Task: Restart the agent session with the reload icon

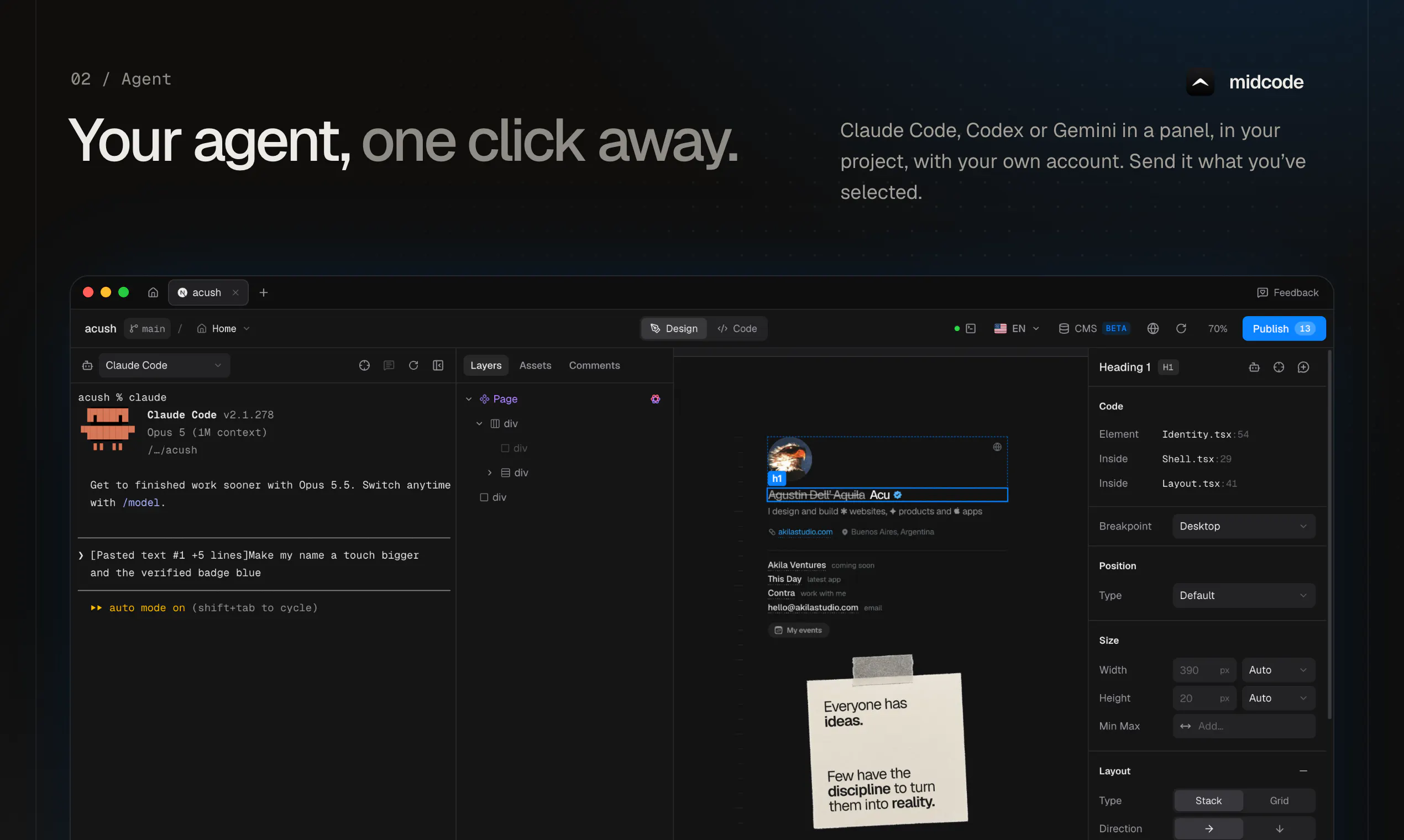Action: (x=413, y=366)
